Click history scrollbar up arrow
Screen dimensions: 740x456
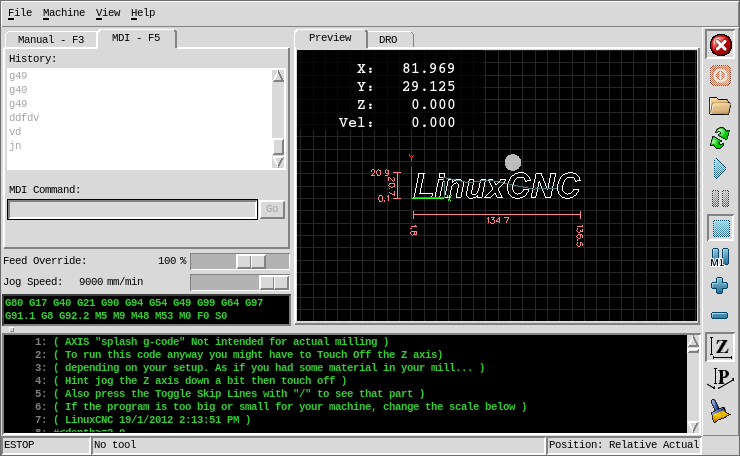coord(278,76)
